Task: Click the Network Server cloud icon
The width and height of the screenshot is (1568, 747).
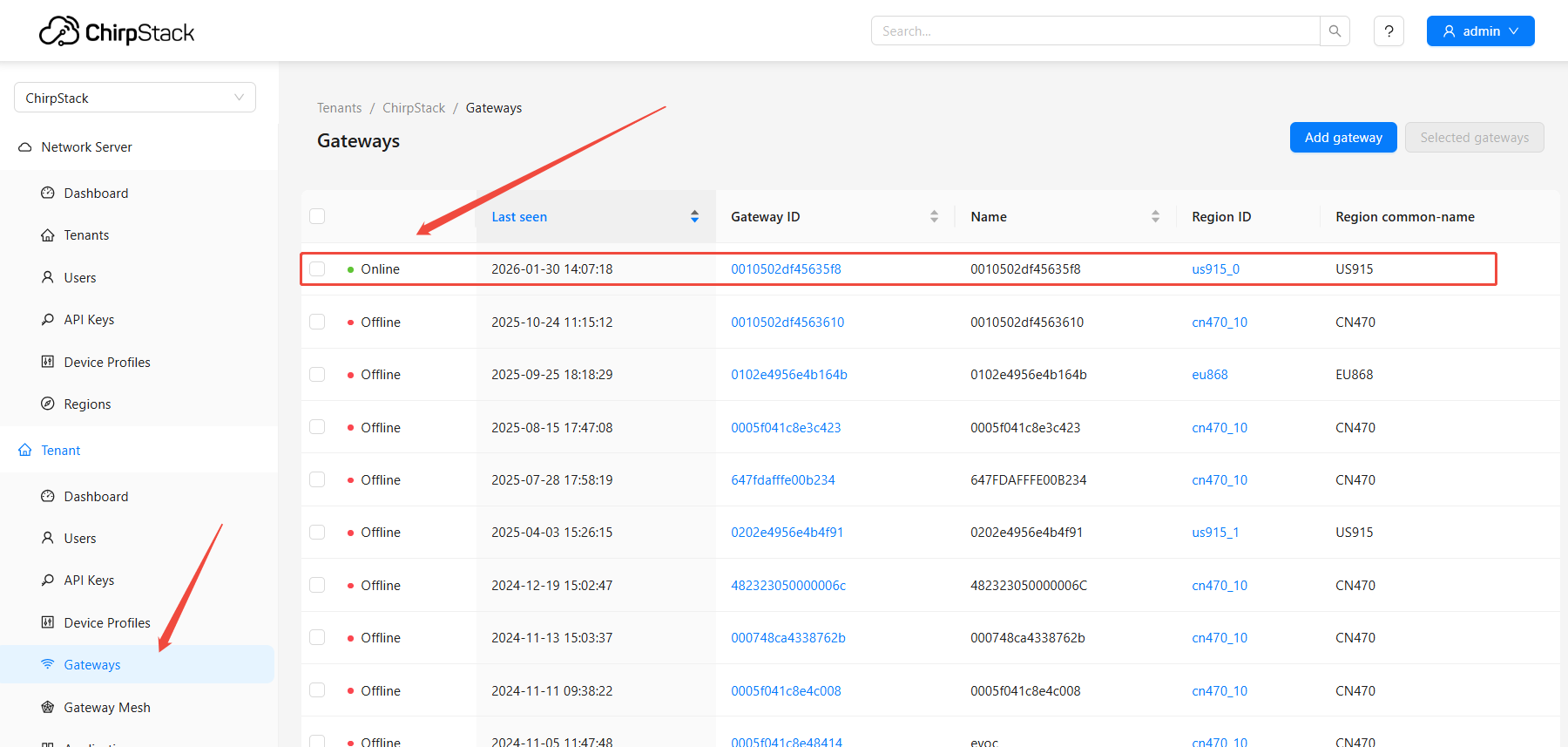Action: (x=25, y=147)
